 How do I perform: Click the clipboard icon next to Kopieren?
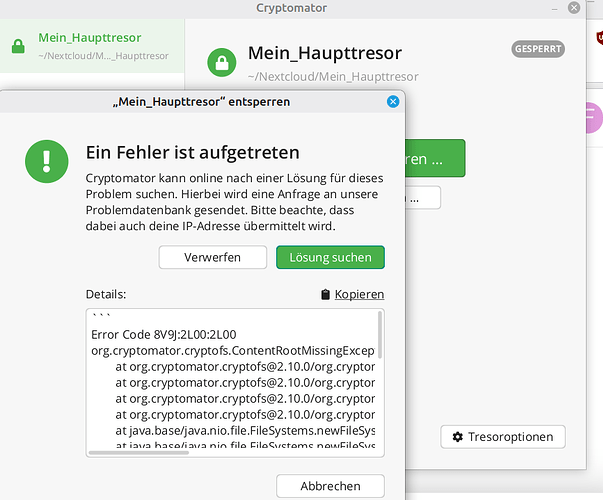click(325, 295)
